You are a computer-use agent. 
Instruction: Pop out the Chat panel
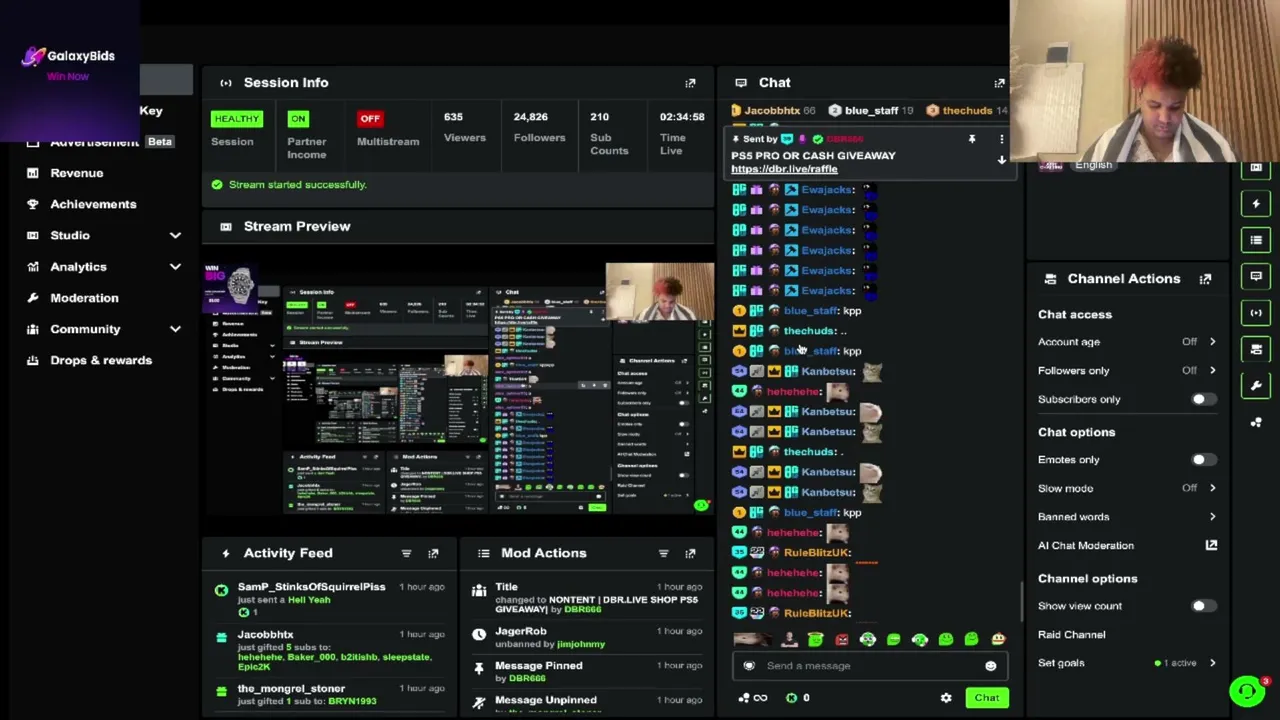point(999,83)
